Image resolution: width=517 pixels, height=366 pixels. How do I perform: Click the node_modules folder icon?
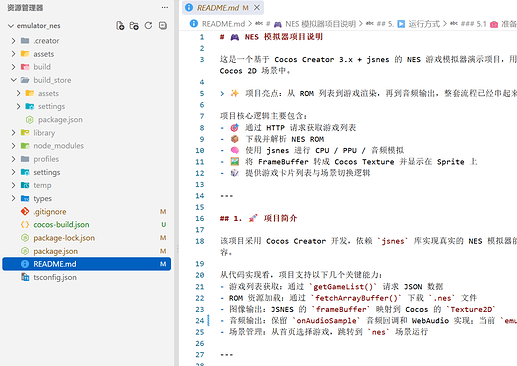tap(25, 146)
